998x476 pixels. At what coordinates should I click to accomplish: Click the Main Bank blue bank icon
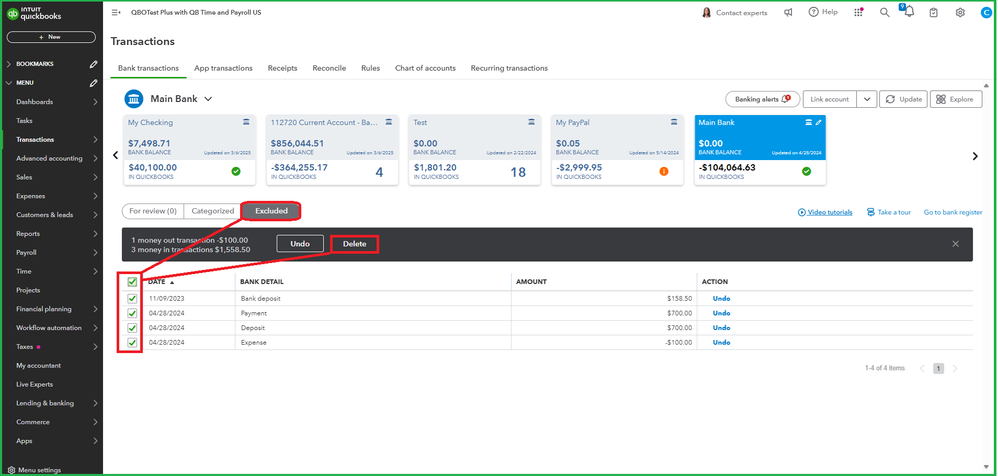(x=134, y=99)
